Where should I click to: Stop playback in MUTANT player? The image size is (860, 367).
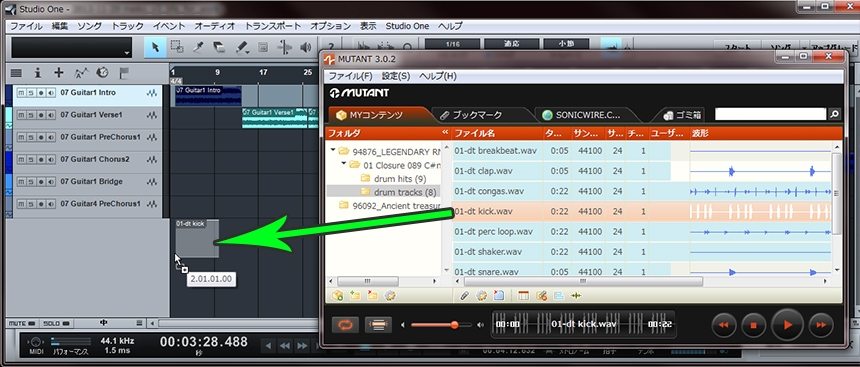(754, 325)
